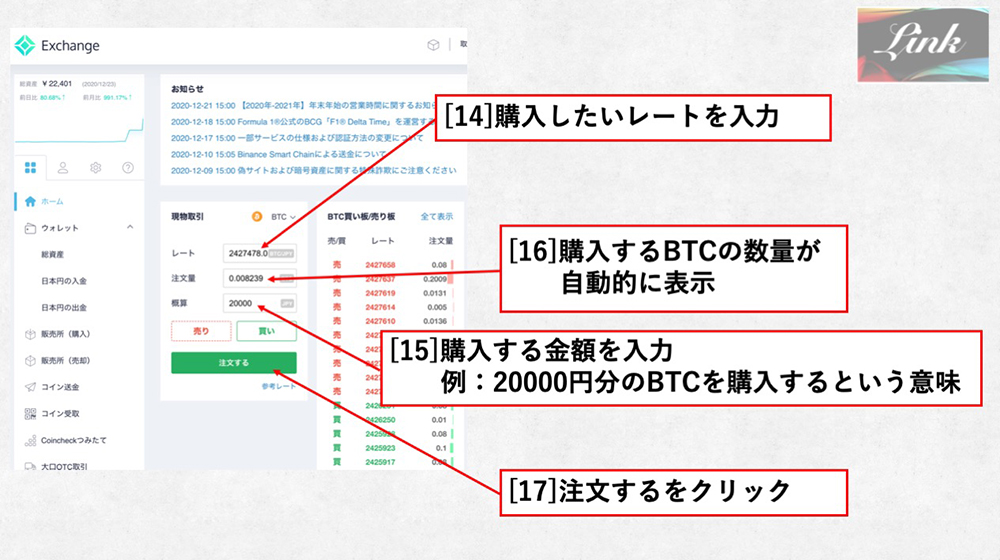The image size is (1000, 560).
Task: Click the Coincheck Exchange logo
Action: pos(57,45)
